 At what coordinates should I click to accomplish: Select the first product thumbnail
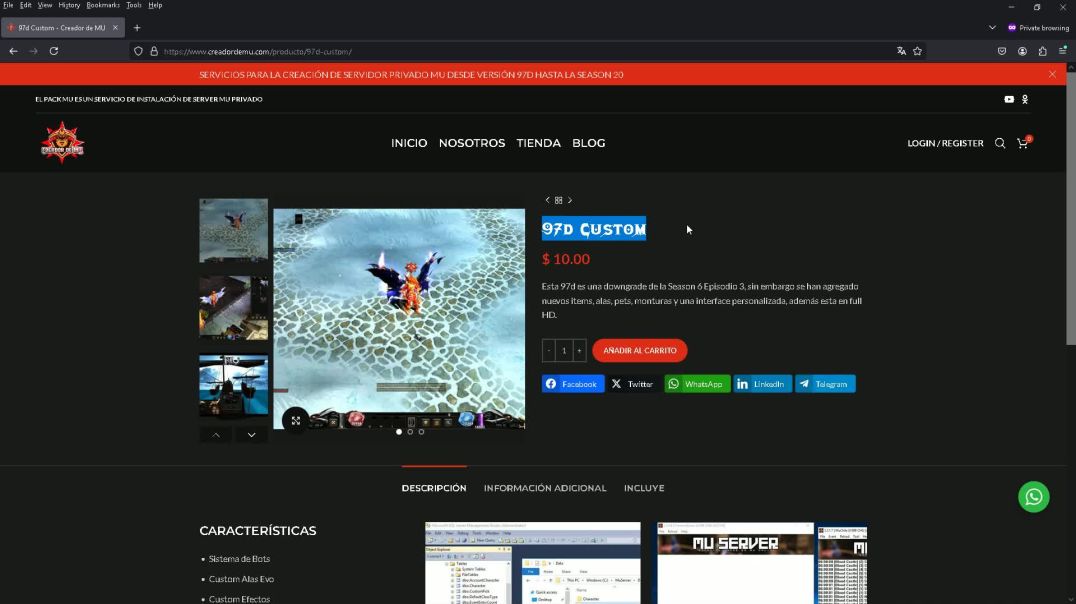pyautogui.click(x=233, y=231)
